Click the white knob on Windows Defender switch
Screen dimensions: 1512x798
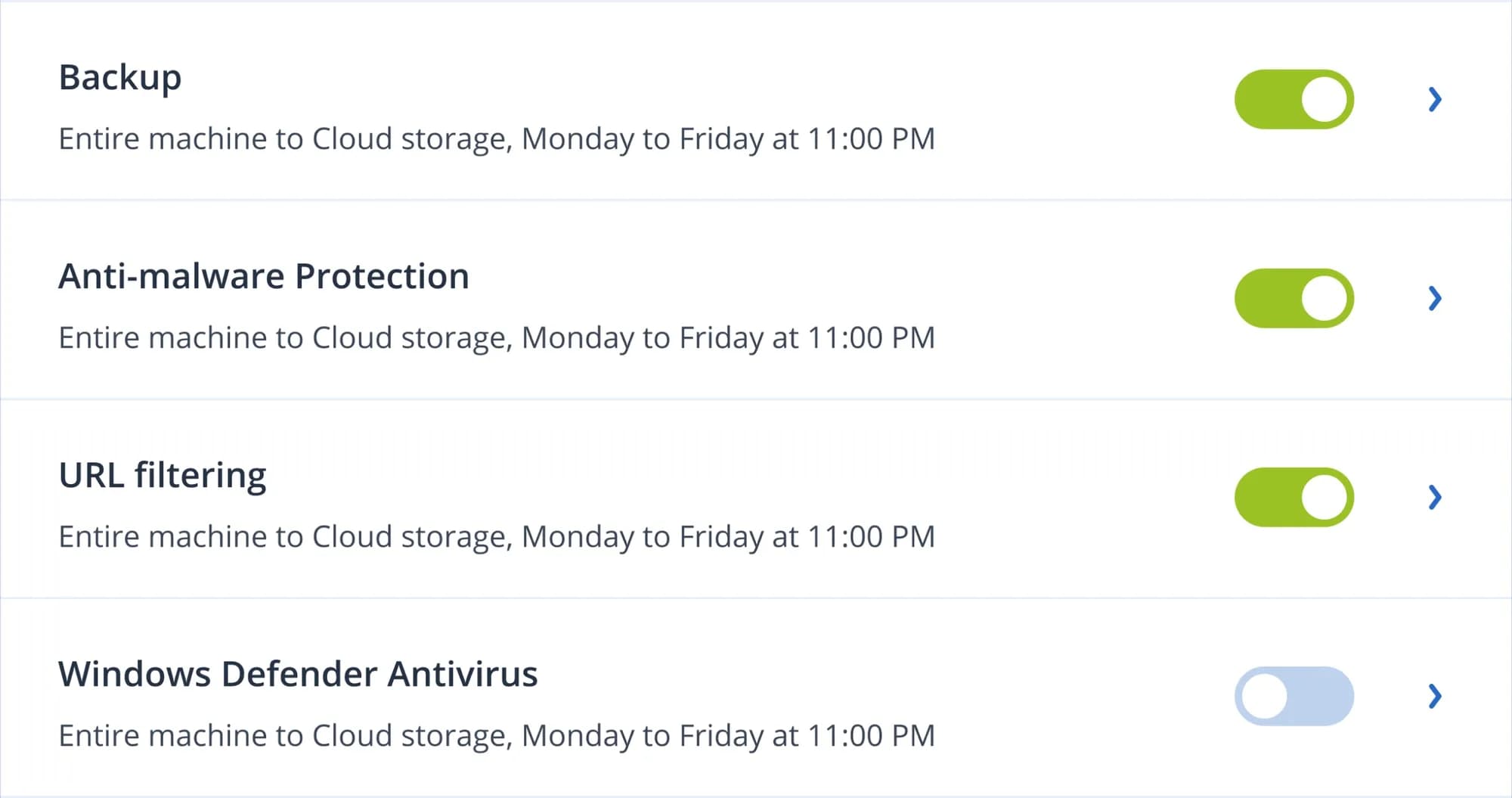point(1264,696)
